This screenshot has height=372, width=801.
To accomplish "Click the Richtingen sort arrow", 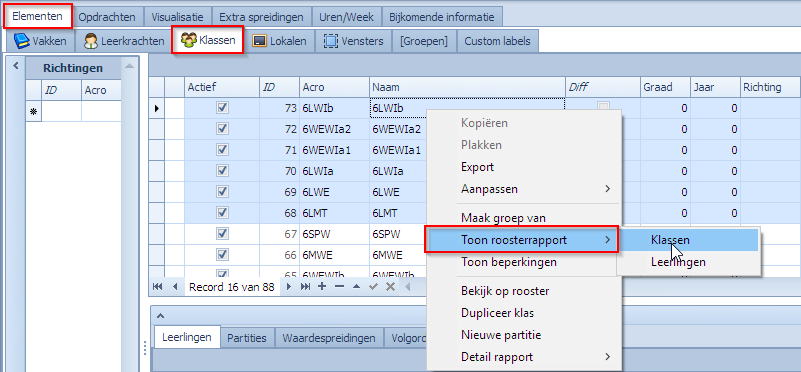I will [130, 66].
